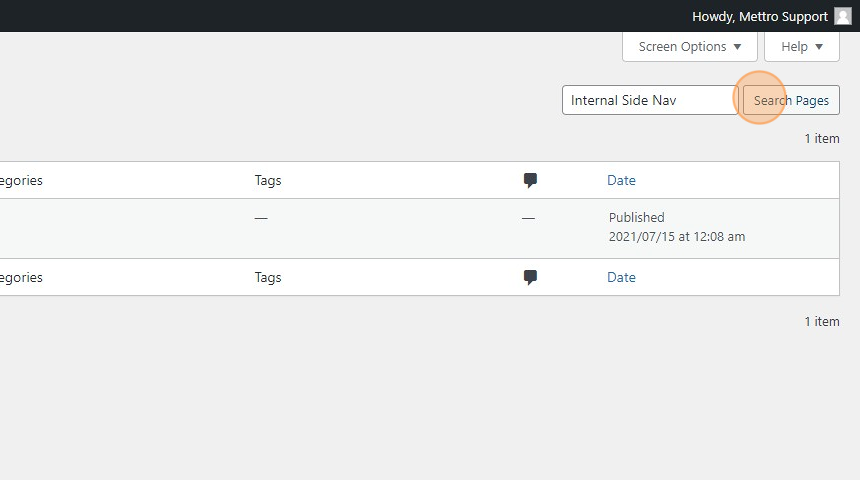Sort by Date using the table footer link
The width and height of the screenshot is (860, 480).
click(621, 277)
